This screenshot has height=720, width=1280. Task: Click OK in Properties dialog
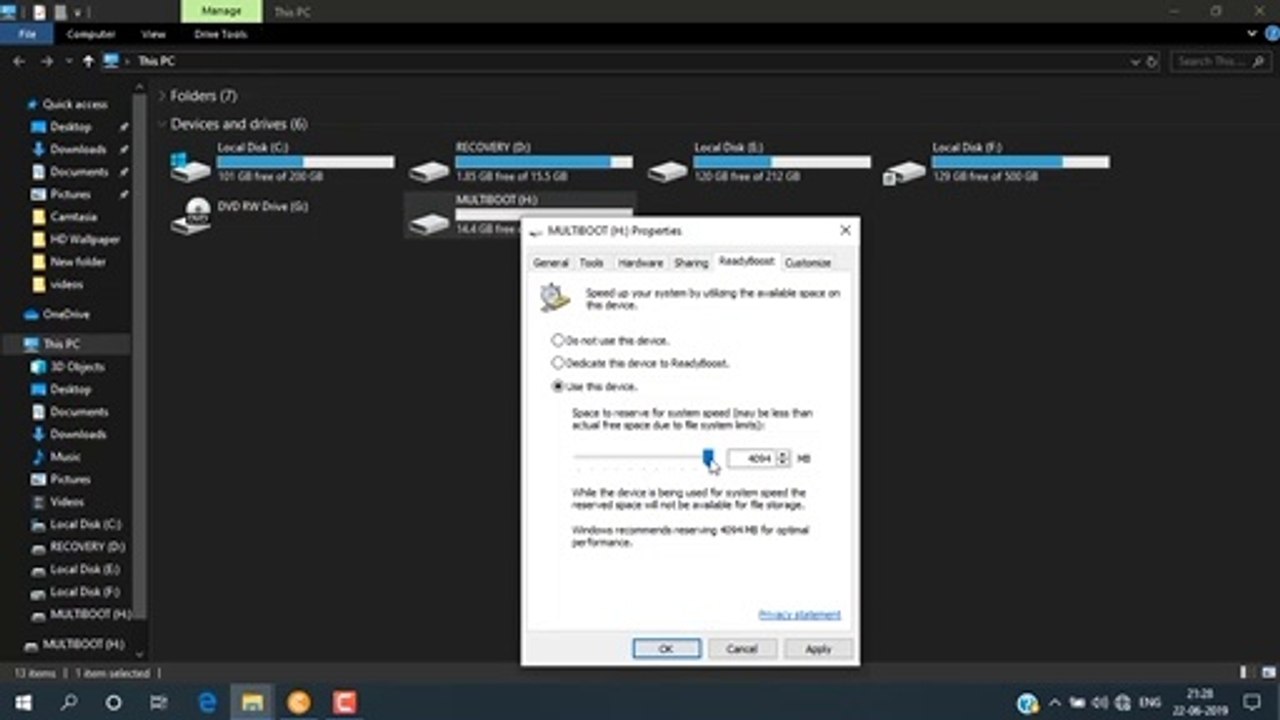[x=666, y=649]
